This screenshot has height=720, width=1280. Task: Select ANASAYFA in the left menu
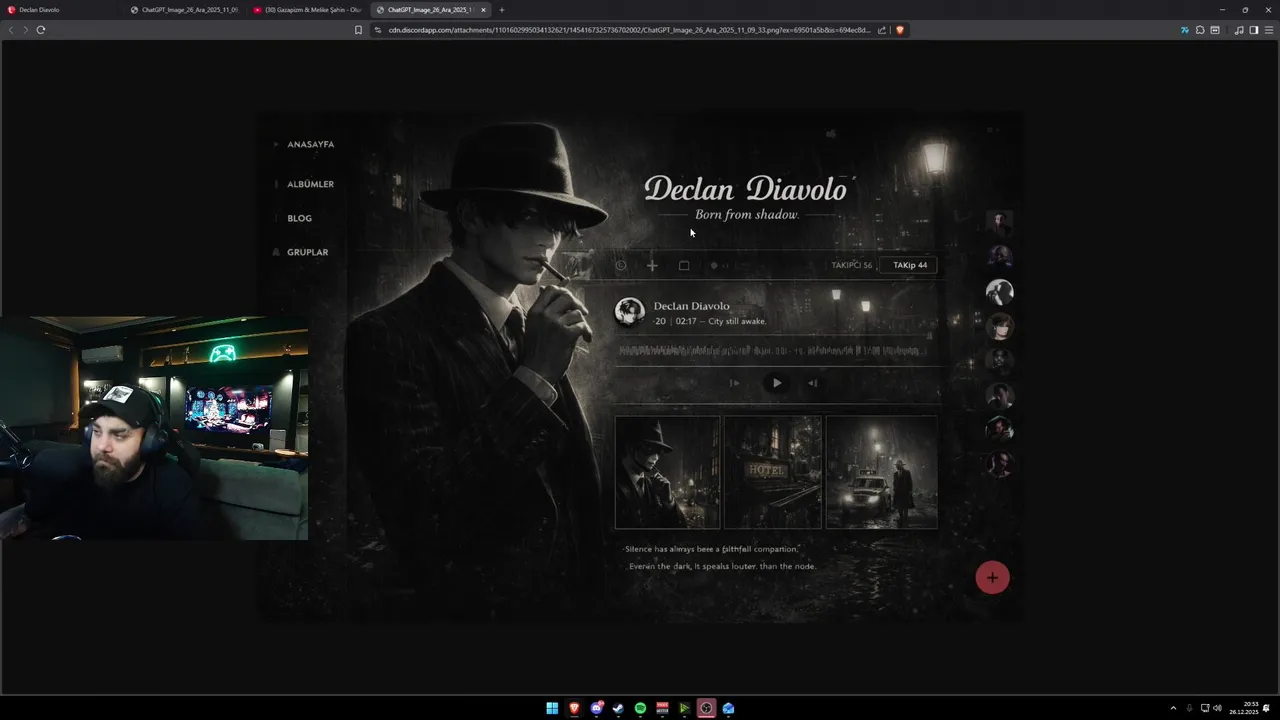click(x=310, y=144)
